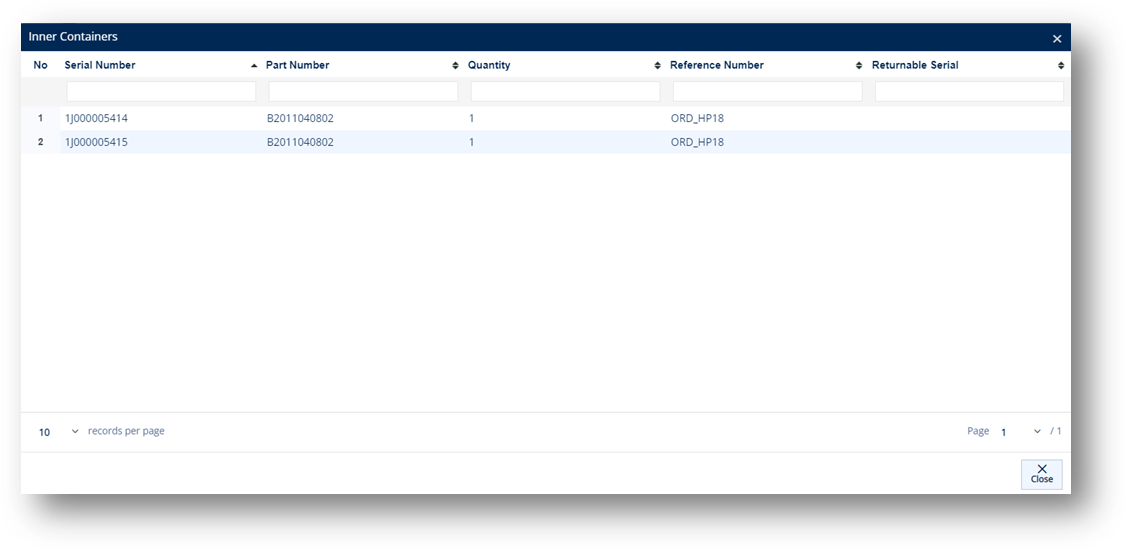Close the Inner Containers dialog with X icon
Viewport: 1126px width, 549px height.
(1056, 39)
